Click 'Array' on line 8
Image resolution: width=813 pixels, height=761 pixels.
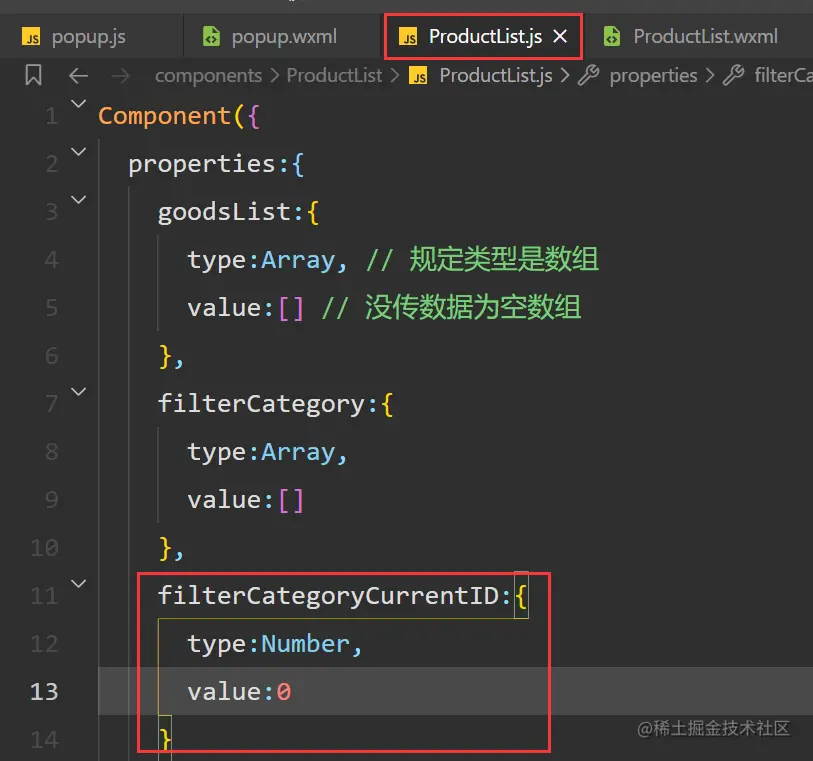click(298, 453)
